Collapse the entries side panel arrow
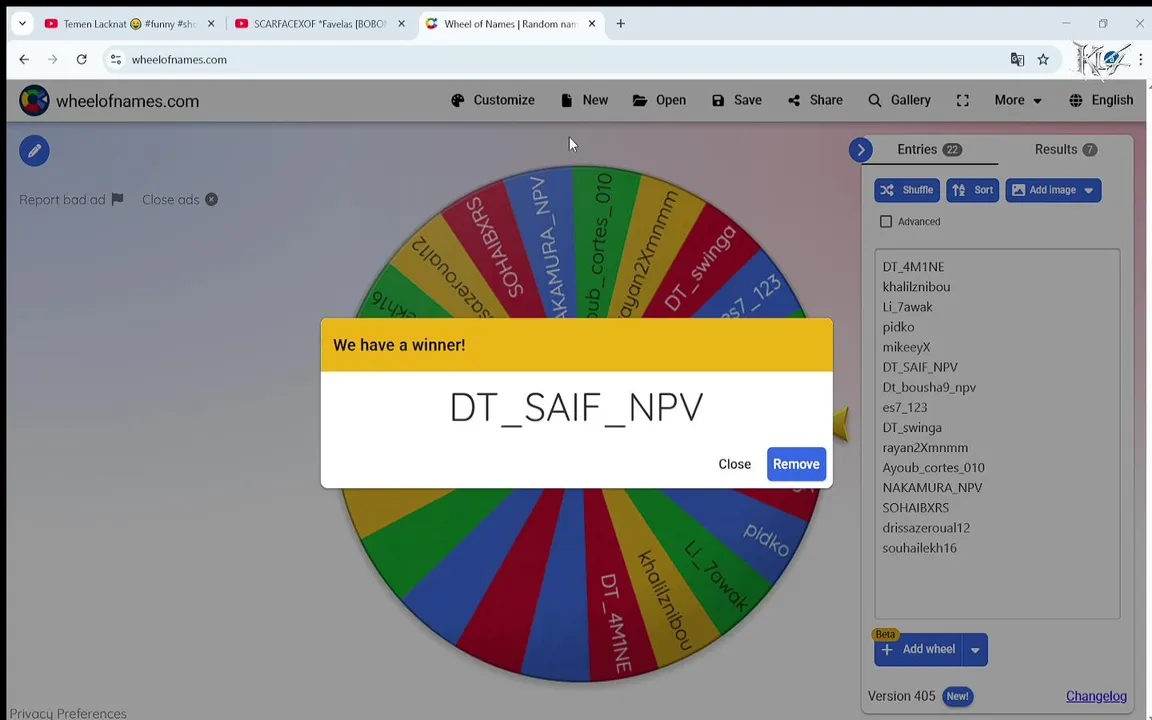Screen dimensions: 1152x720 860,150
